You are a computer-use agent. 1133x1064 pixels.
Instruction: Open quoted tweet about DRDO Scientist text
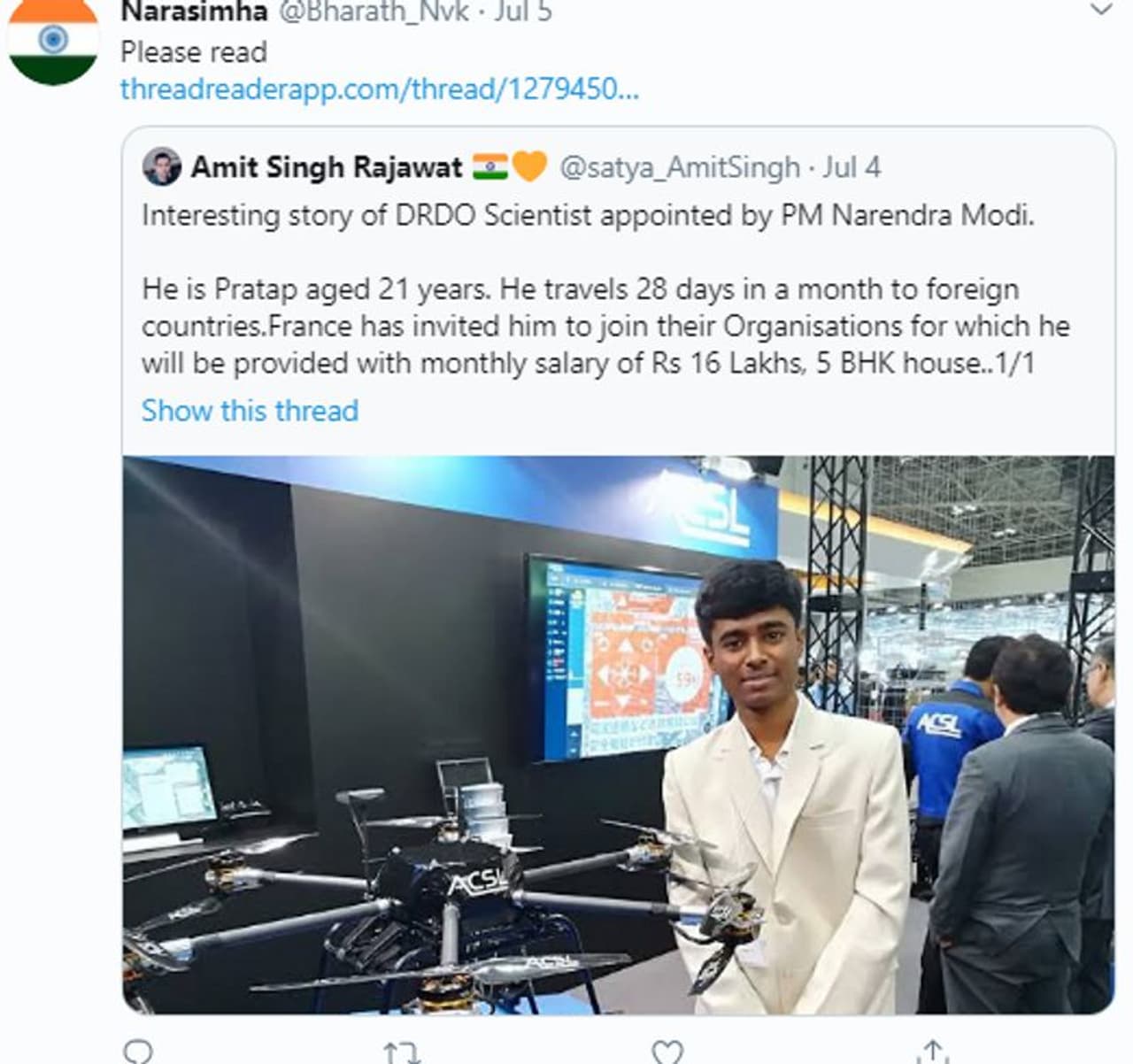point(588,216)
